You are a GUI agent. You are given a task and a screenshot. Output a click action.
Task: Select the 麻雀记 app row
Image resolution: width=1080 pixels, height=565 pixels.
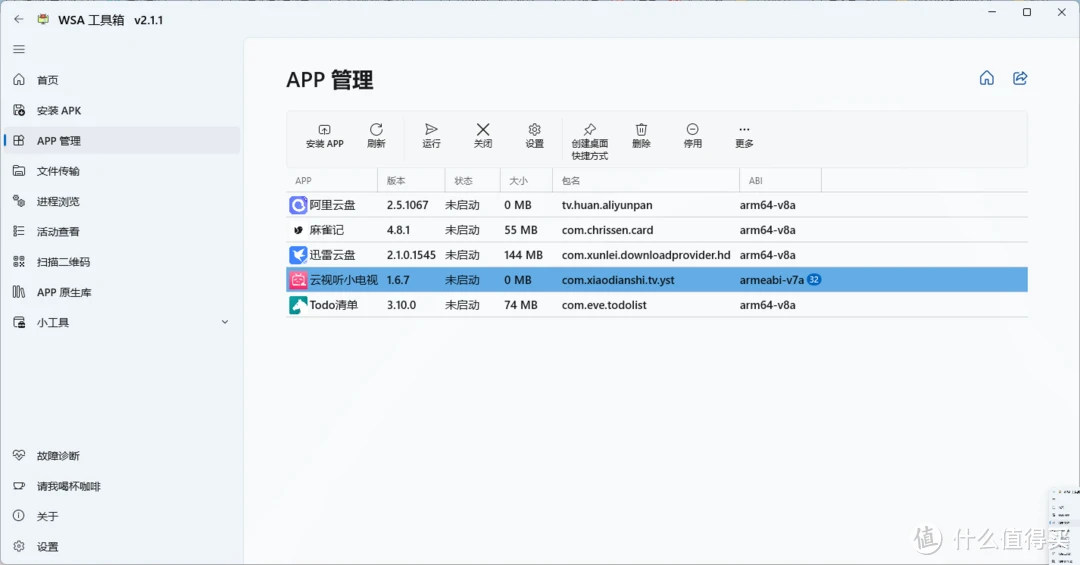(x=657, y=230)
